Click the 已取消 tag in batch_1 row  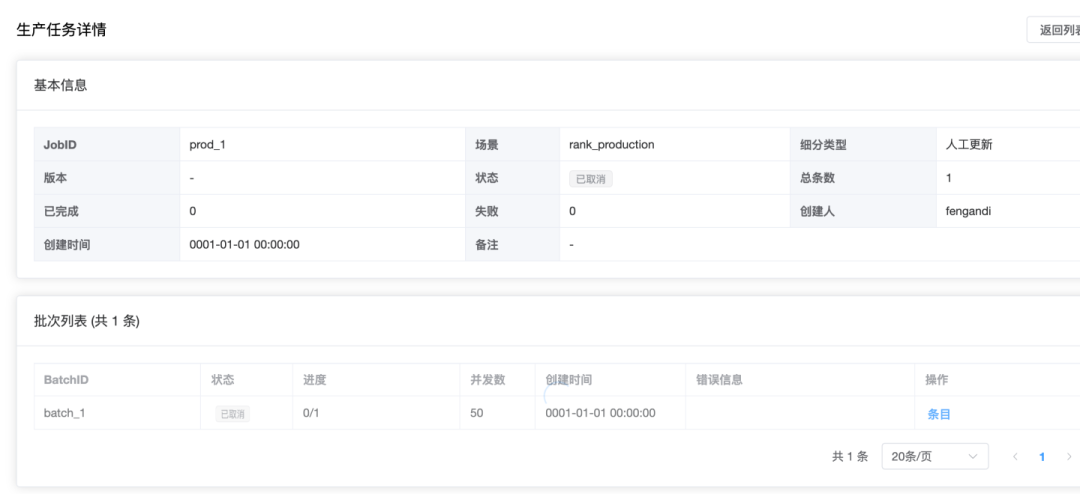232,414
